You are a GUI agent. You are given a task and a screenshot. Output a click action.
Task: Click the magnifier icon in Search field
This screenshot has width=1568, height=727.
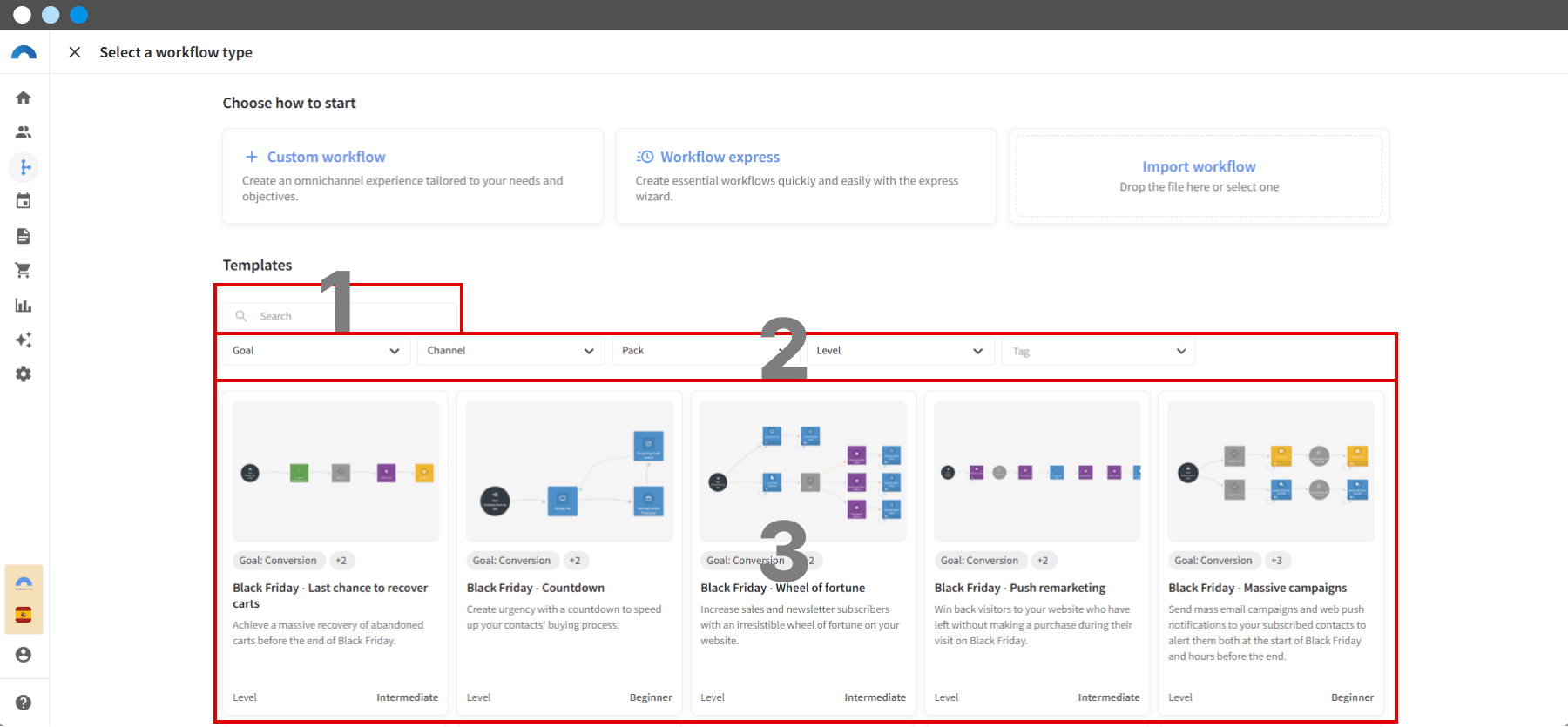[x=241, y=316]
